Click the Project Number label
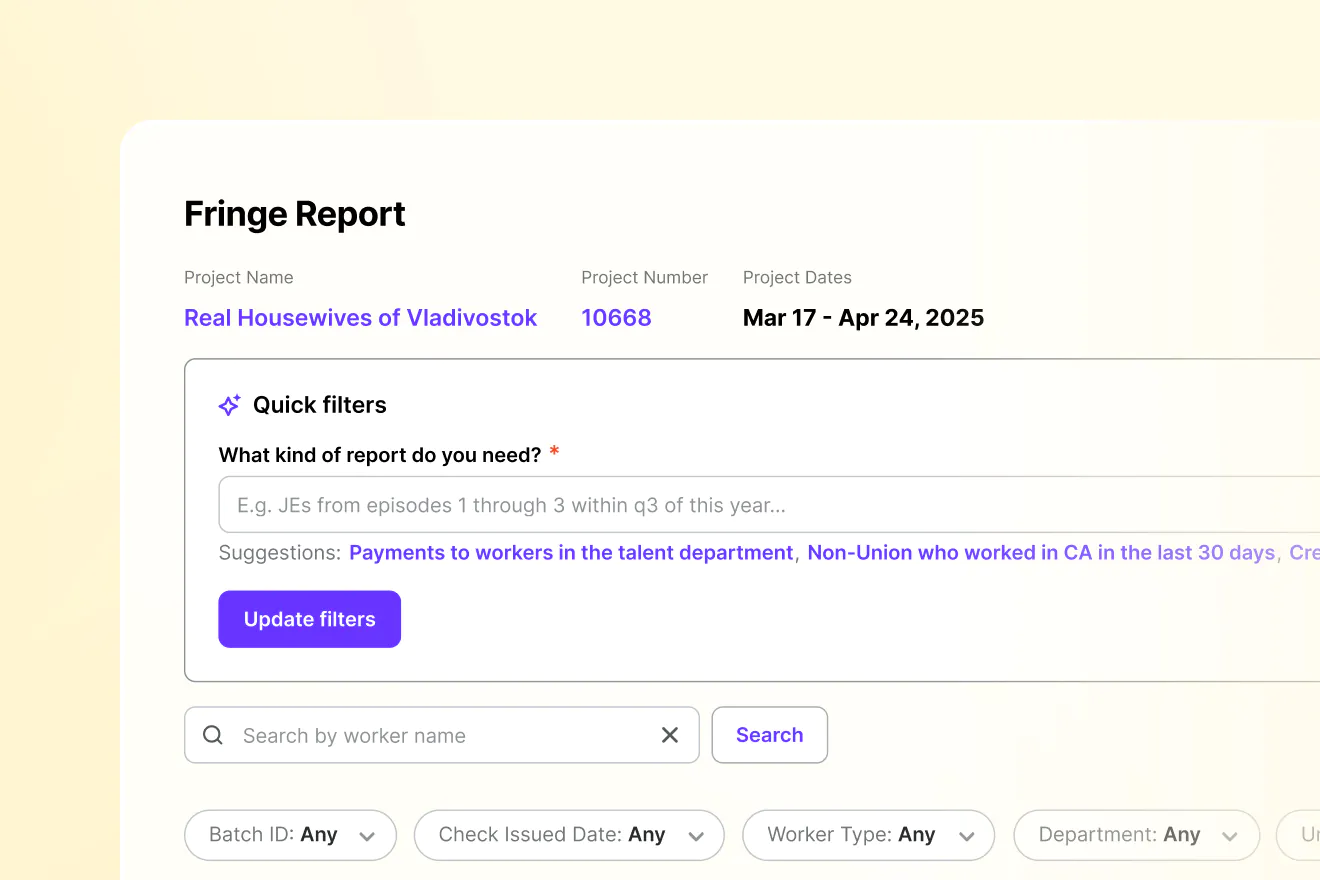 (645, 277)
